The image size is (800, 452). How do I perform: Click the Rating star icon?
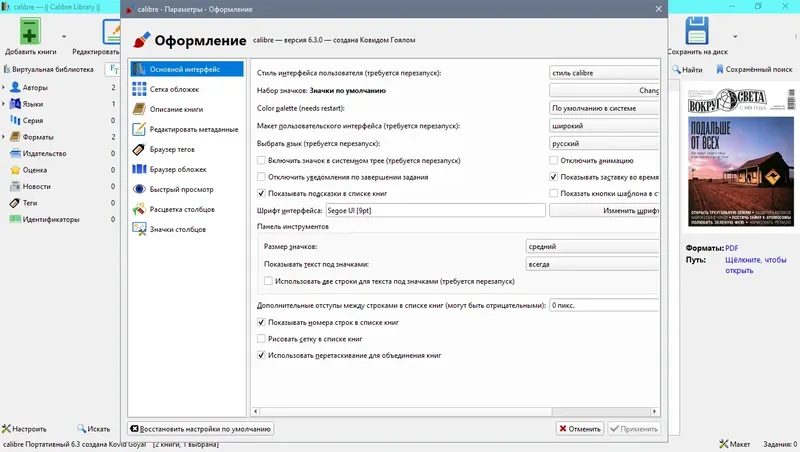coord(15,170)
